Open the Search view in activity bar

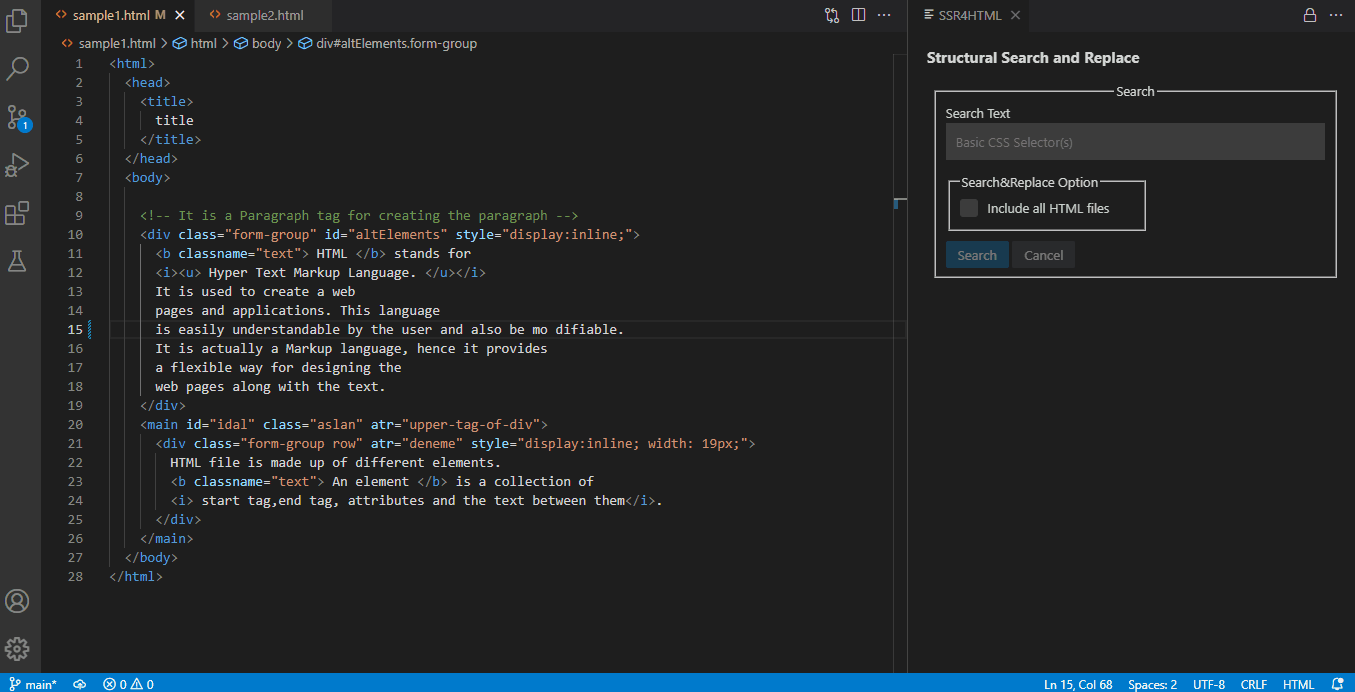pyautogui.click(x=18, y=69)
